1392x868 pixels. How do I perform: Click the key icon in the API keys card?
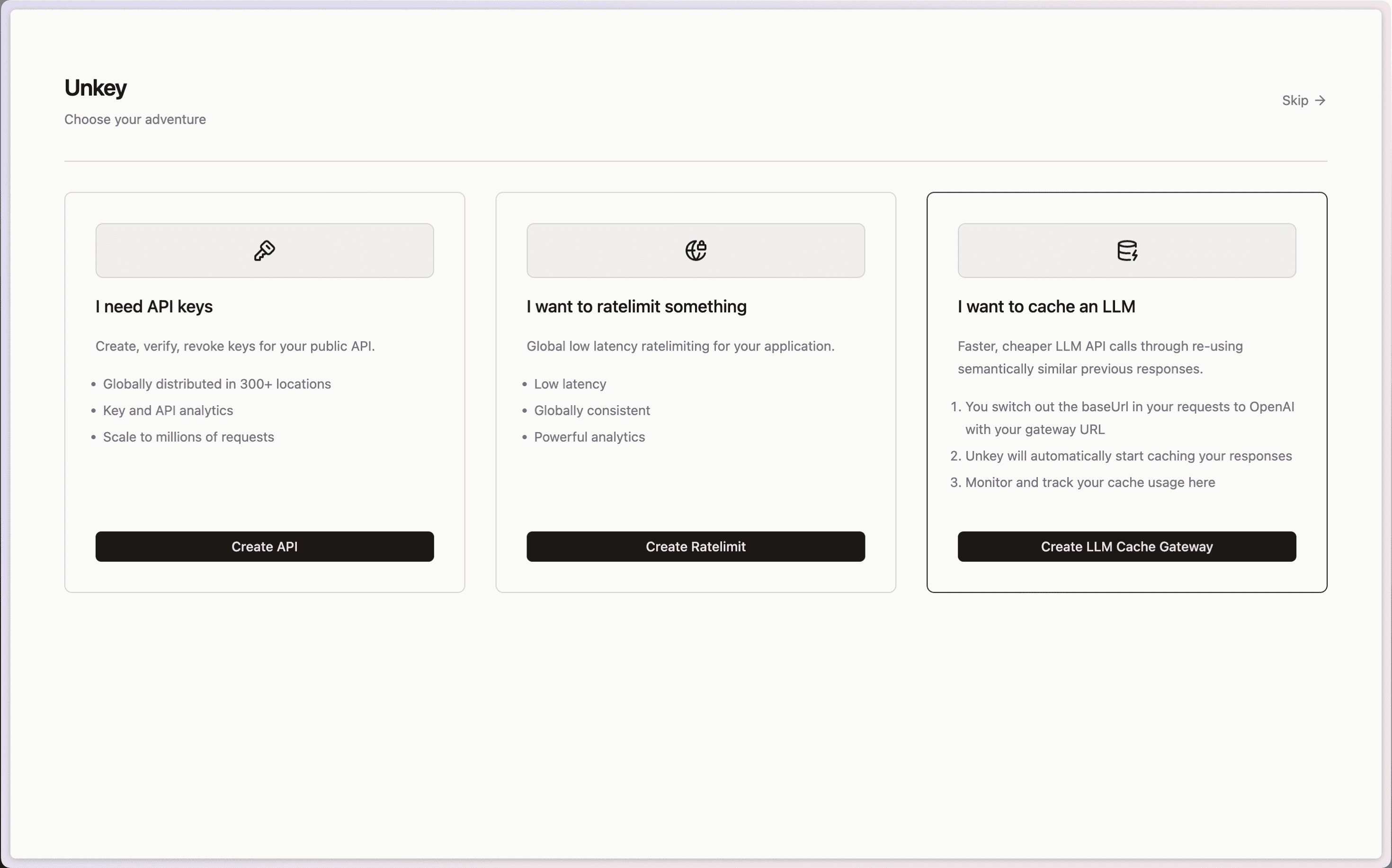point(264,250)
